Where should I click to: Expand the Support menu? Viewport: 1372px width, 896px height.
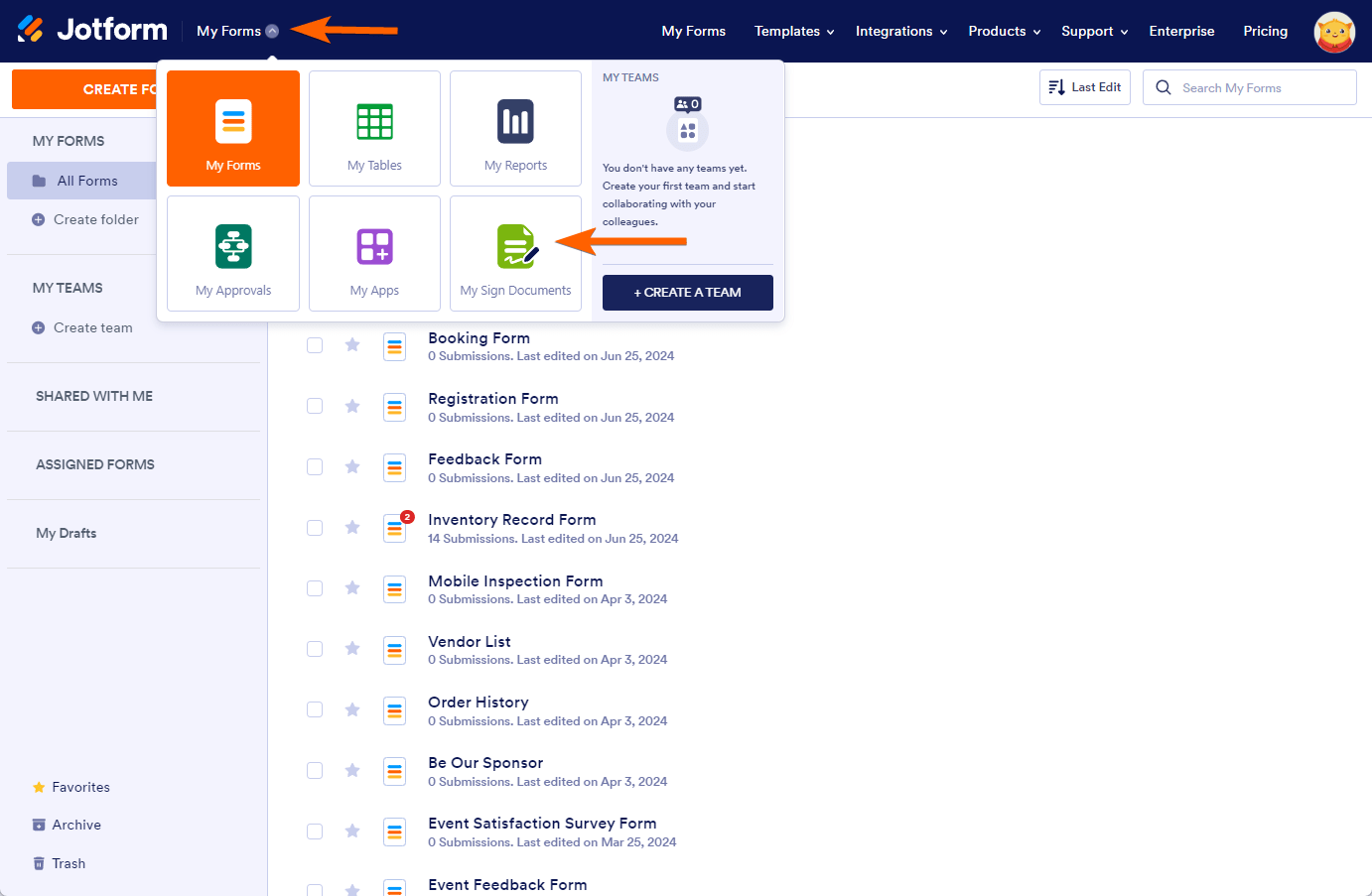pyautogui.click(x=1095, y=31)
